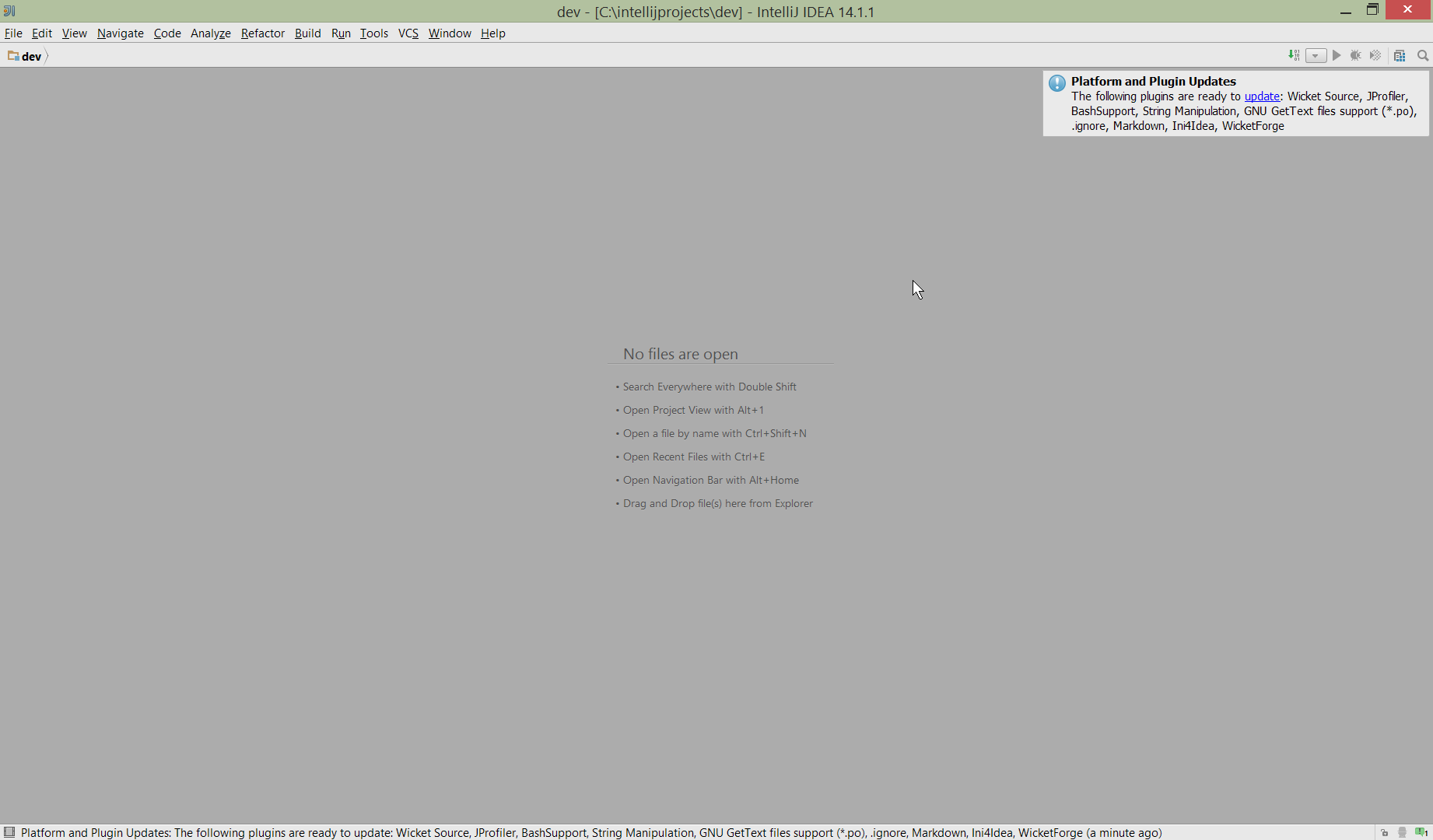The width and height of the screenshot is (1433, 840).
Task: Open the Refactor menu
Action: [262, 33]
